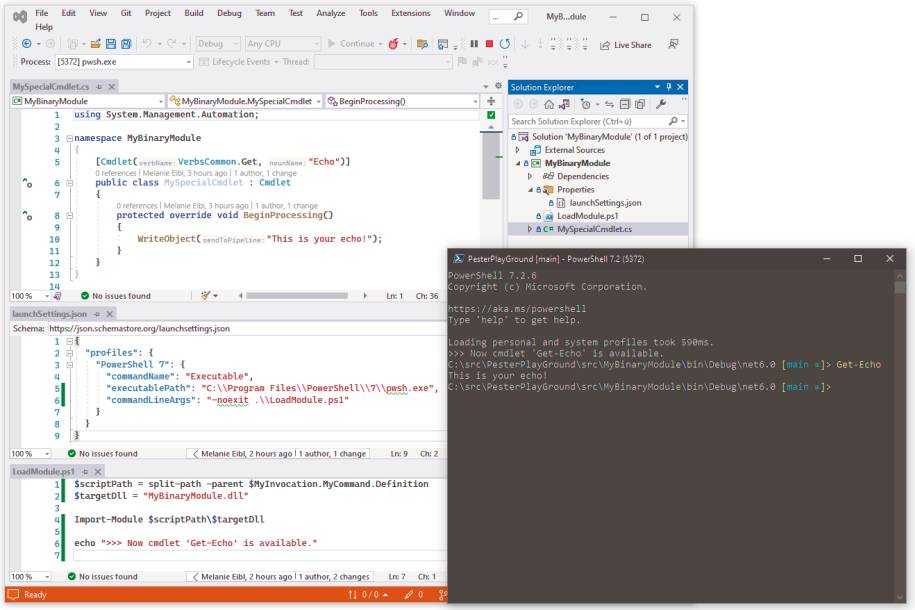This screenshot has width=915, height=610.
Task: Click the Visual Studio logo icon
Action: point(20,17)
